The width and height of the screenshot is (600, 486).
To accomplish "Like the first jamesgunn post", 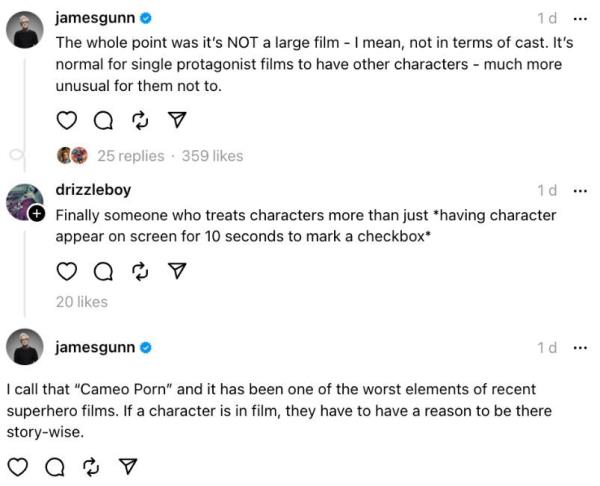I will (x=66, y=121).
